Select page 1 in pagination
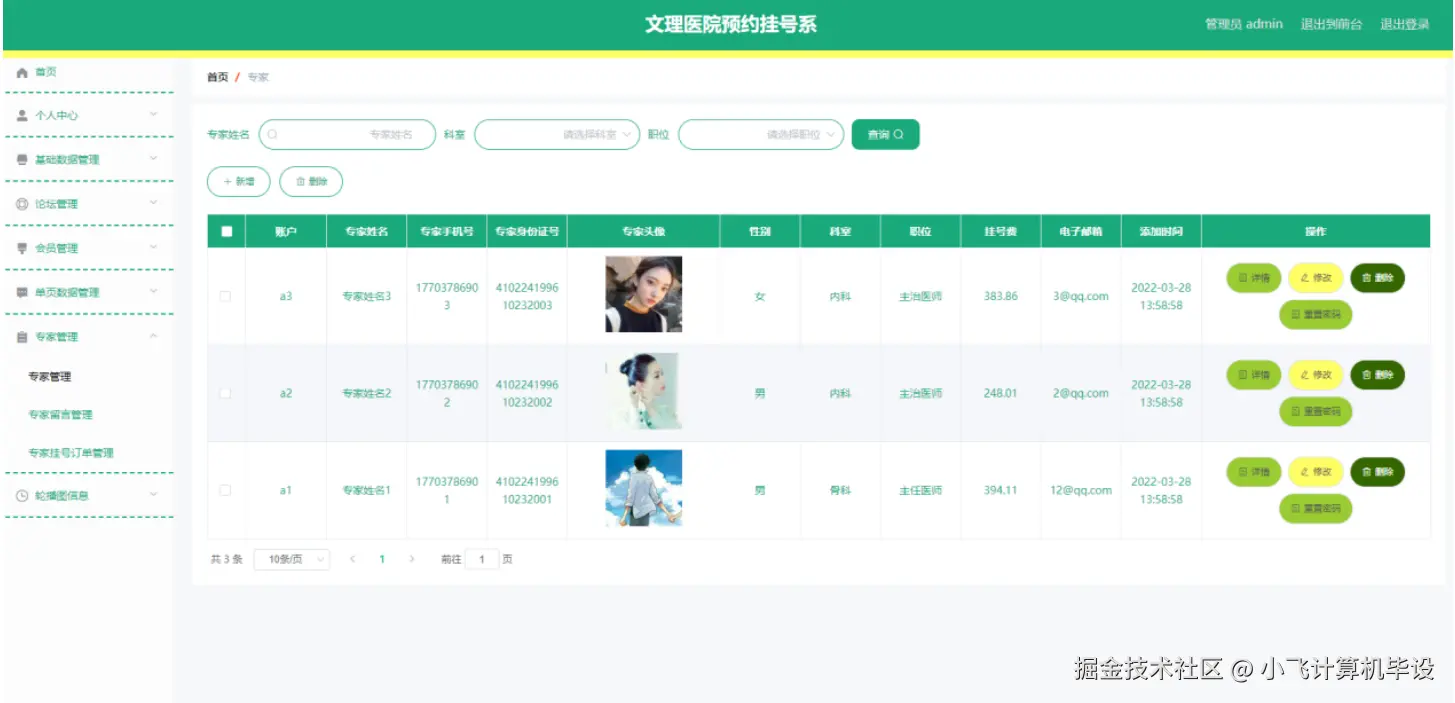Screen dimensions: 1455x703 tap(382, 560)
